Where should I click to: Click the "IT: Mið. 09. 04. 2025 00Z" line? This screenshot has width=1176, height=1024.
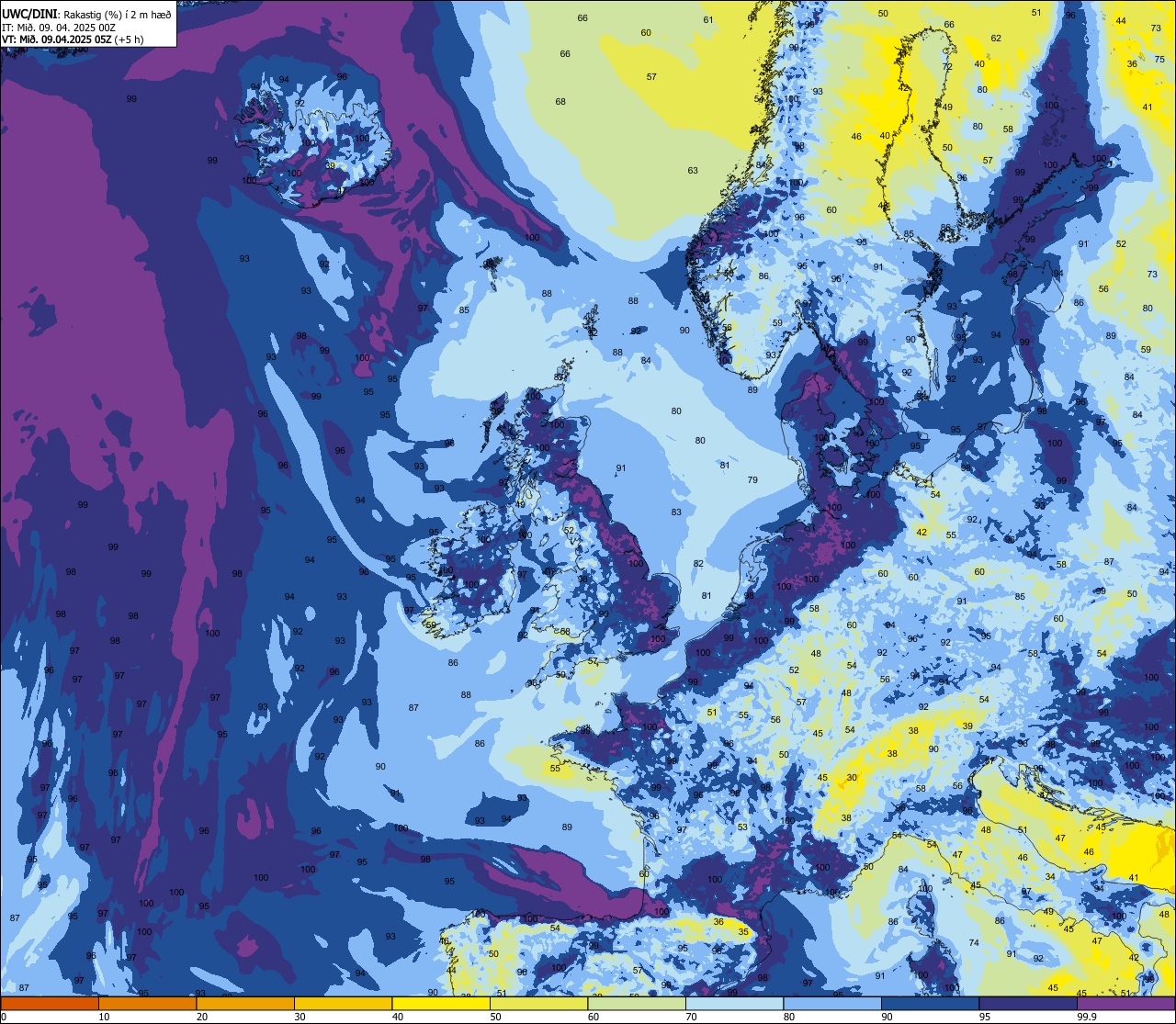[59, 28]
